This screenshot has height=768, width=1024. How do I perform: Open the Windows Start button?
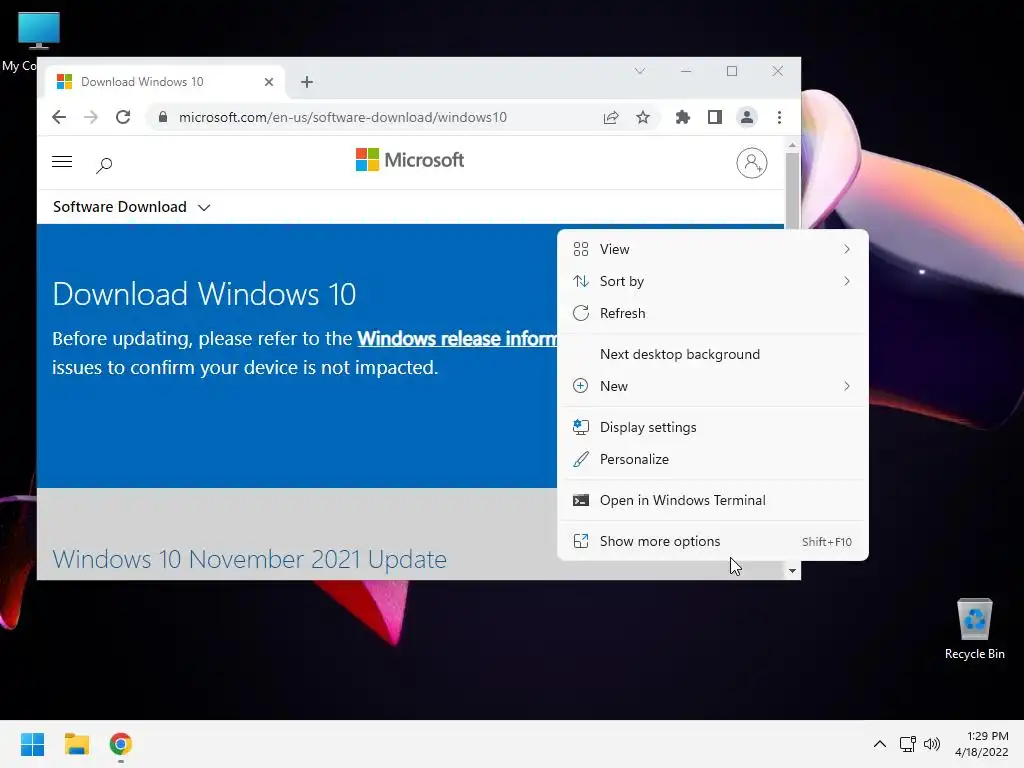[32, 744]
